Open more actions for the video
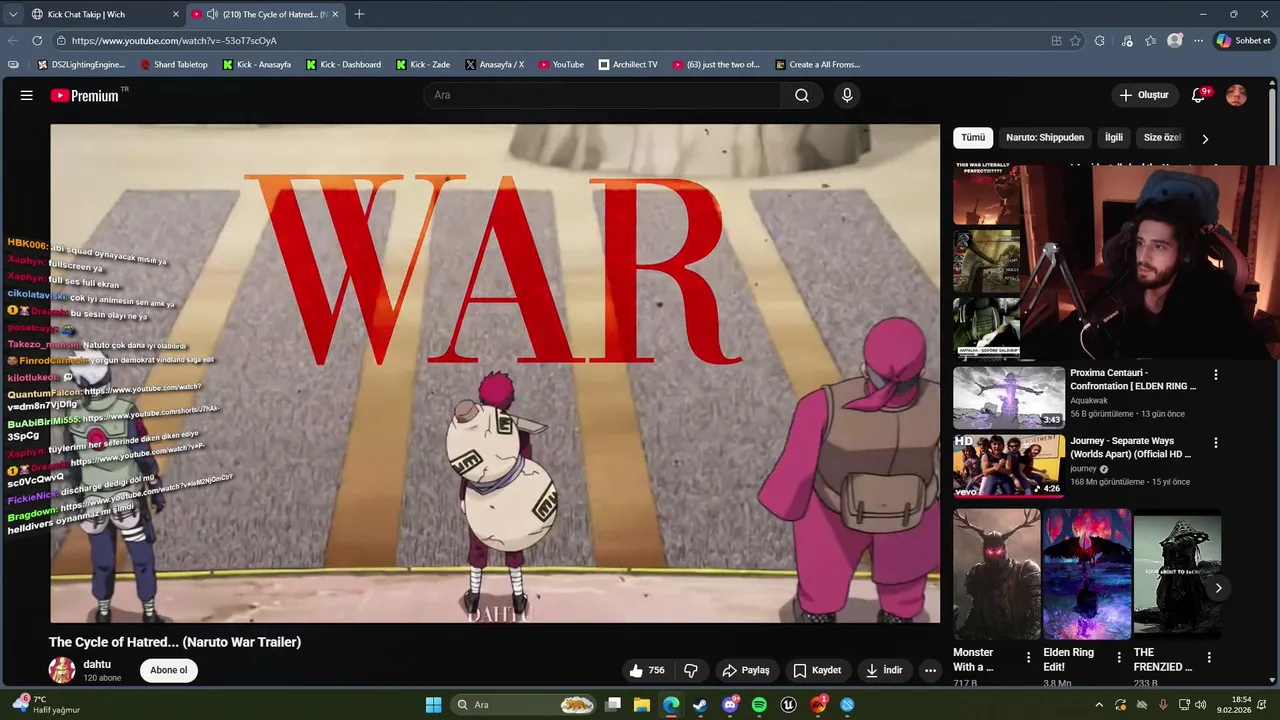Image resolution: width=1280 pixels, height=720 pixels. click(930, 670)
